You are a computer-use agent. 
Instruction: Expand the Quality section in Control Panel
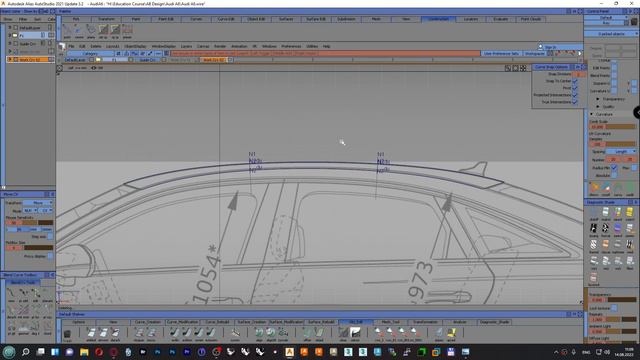coord(598,107)
